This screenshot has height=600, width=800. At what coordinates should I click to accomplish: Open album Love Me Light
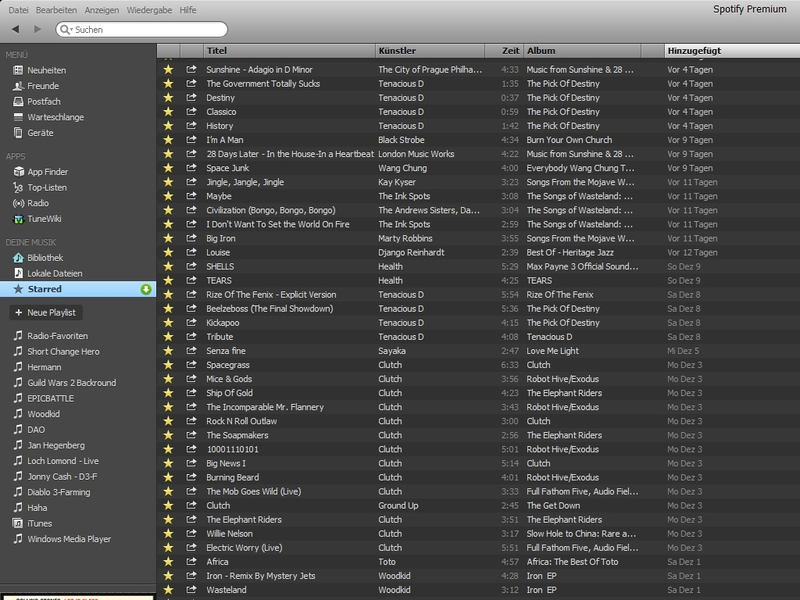click(x=553, y=351)
